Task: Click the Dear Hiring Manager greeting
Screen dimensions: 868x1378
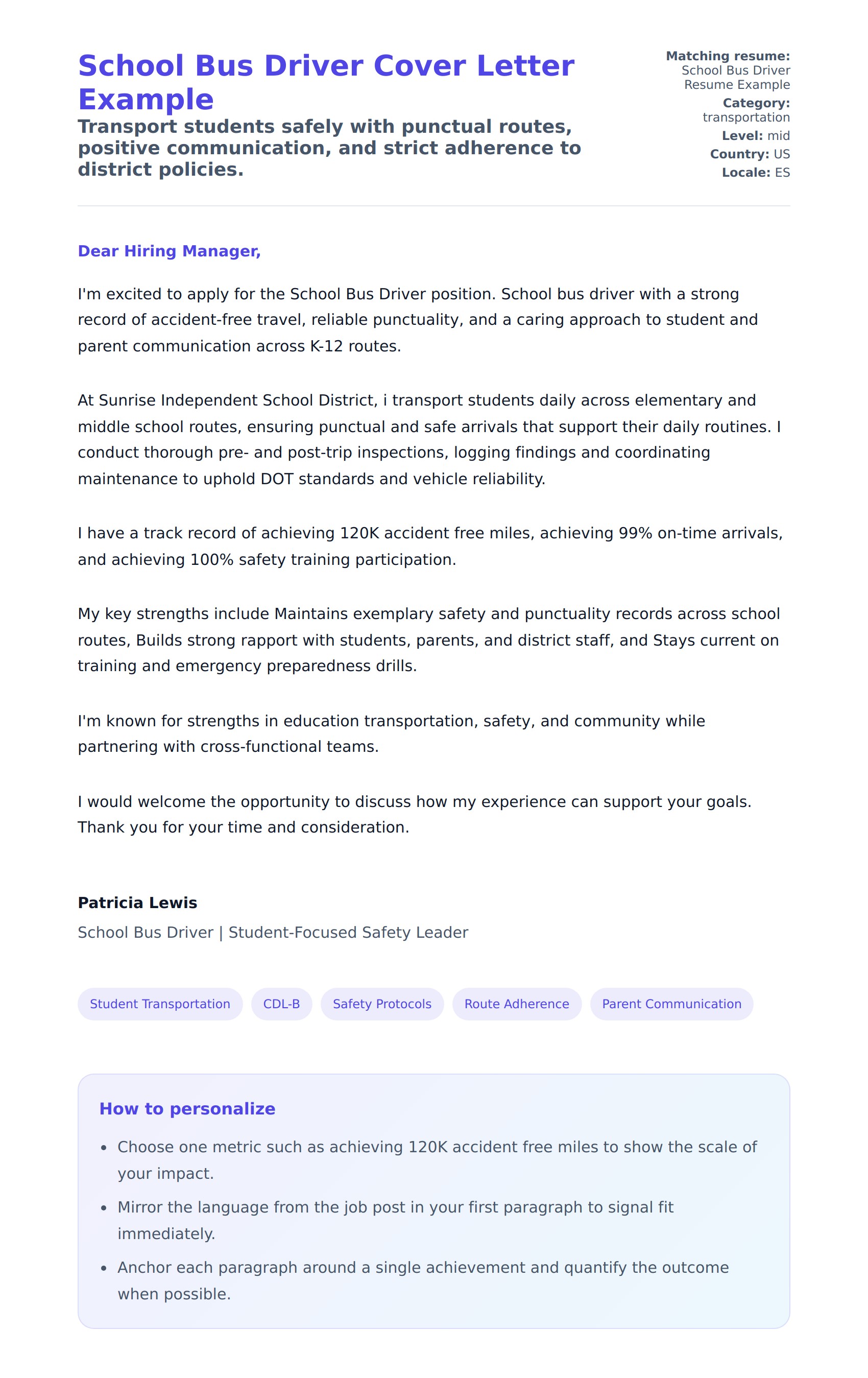Action: [x=169, y=251]
